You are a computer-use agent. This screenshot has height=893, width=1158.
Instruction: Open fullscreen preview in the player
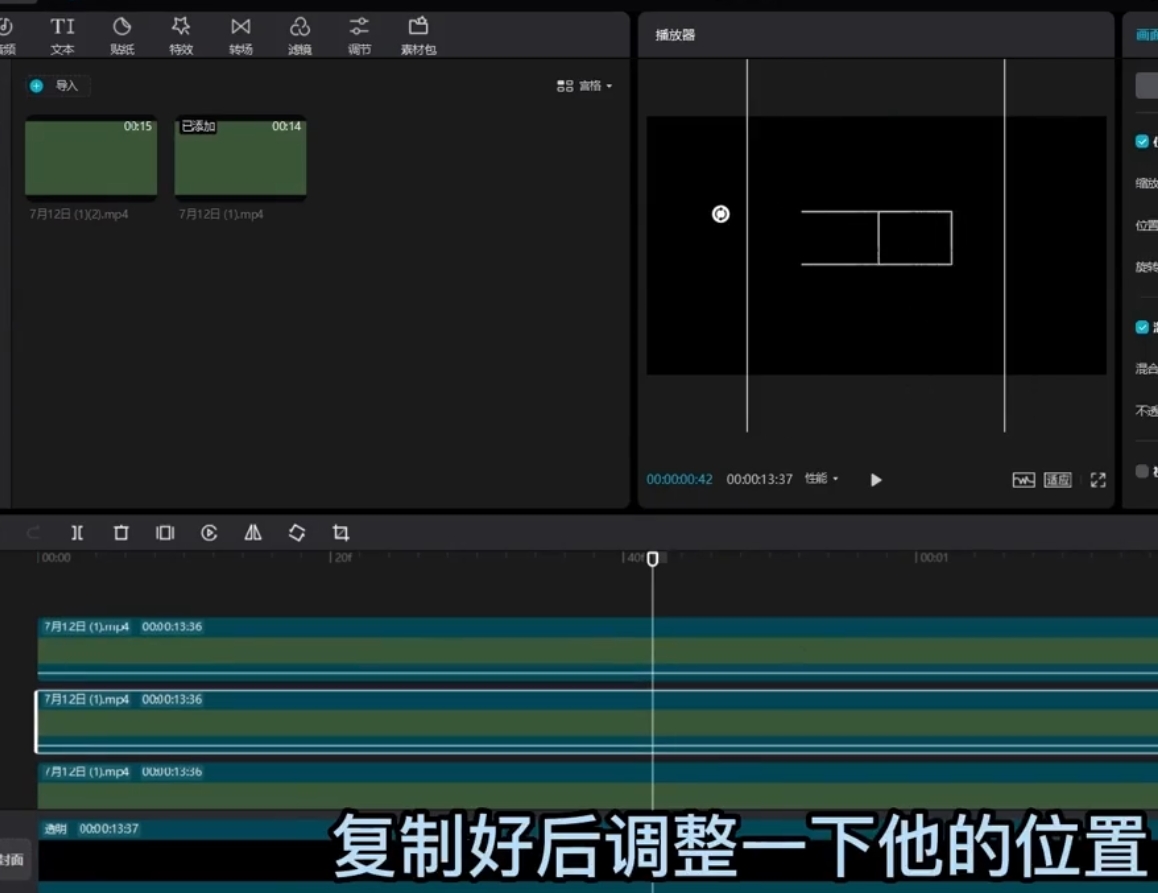pyautogui.click(x=1098, y=480)
